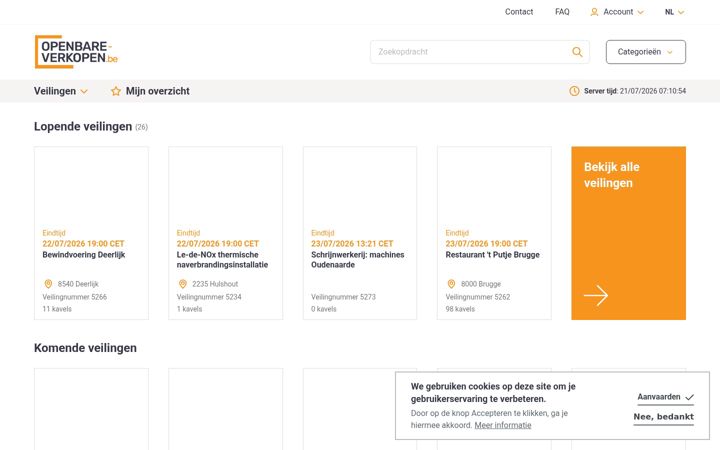Viewport: 720px width, 450px height.
Task: Click the text Veilingnummer 5266
Action: tap(74, 297)
